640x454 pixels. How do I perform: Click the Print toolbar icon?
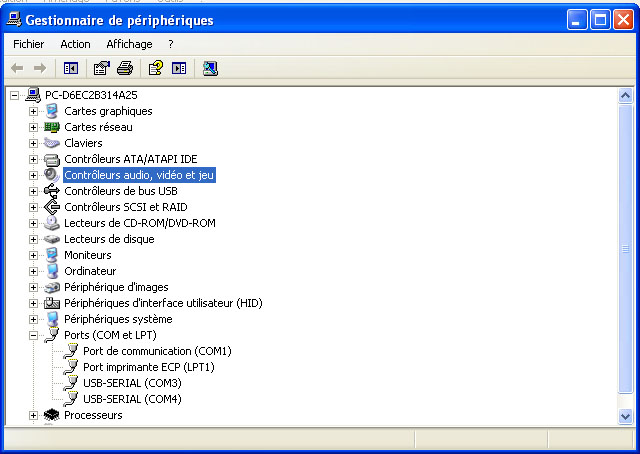(125, 68)
